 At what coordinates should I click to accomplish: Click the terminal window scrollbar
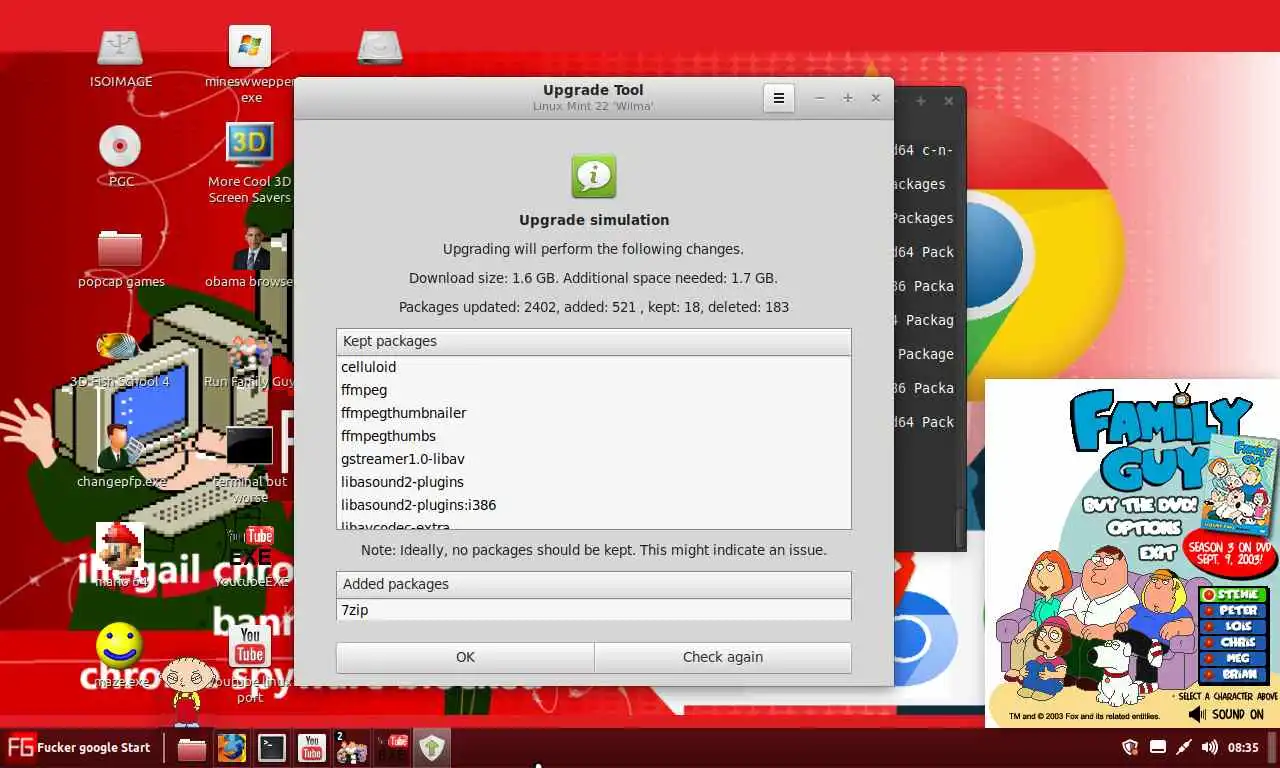point(961,528)
